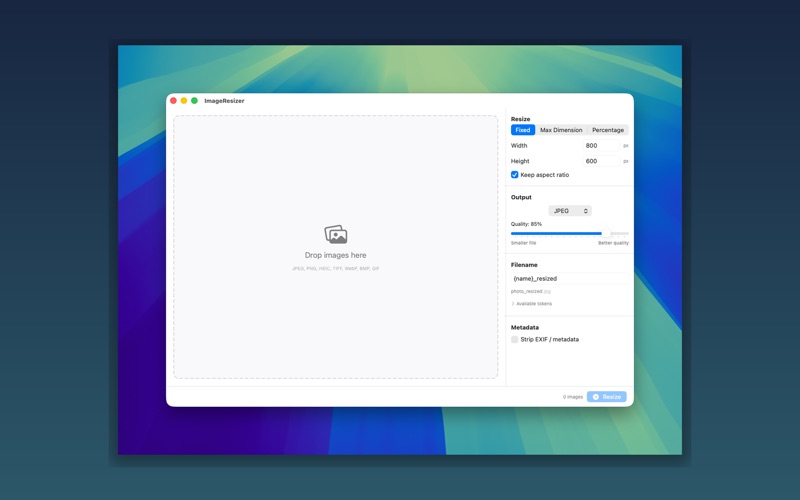Select the Fixed resize mode tab
800x500 pixels.
[x=522, y=130]
